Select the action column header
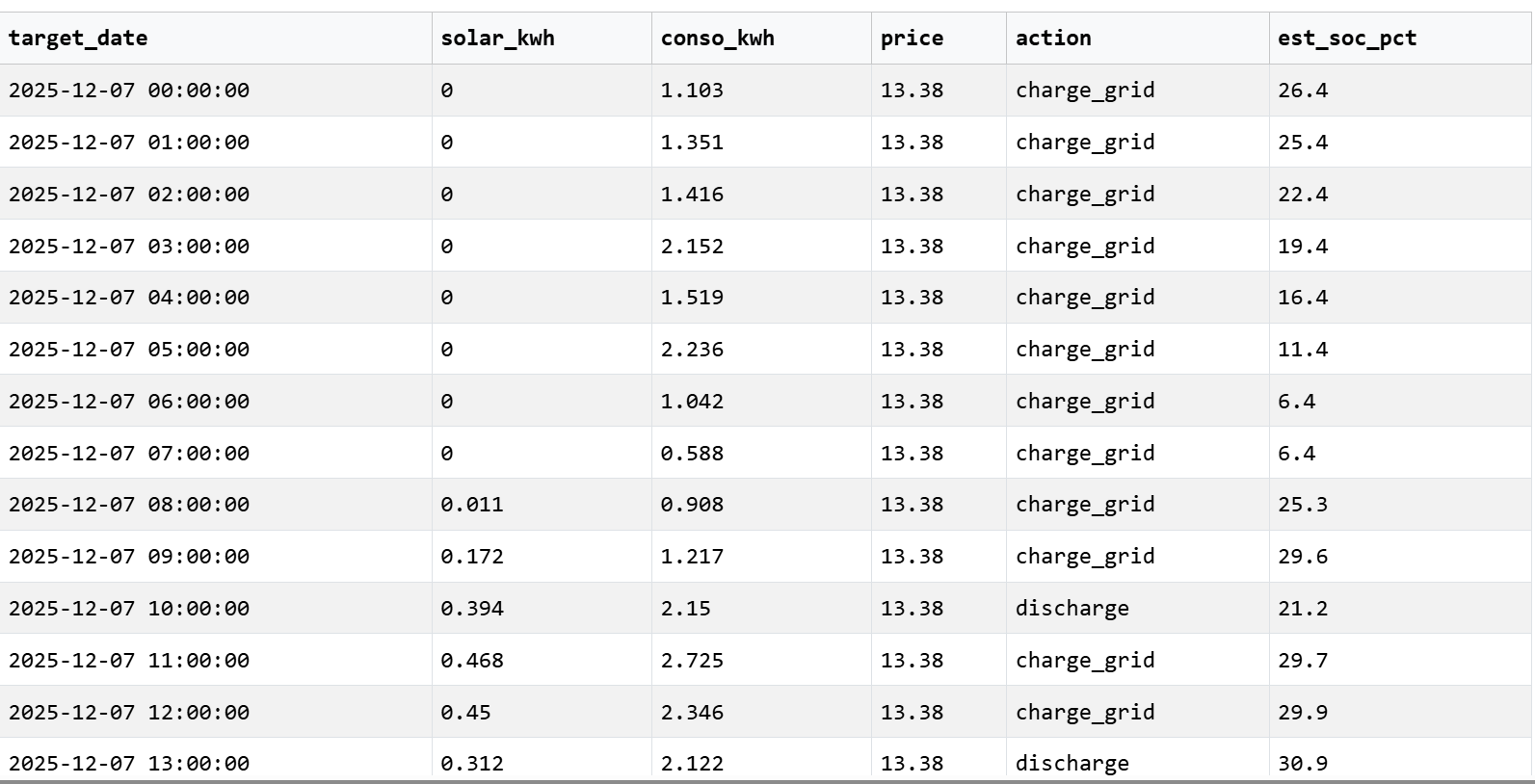1535x784 pixels. 1053,39
